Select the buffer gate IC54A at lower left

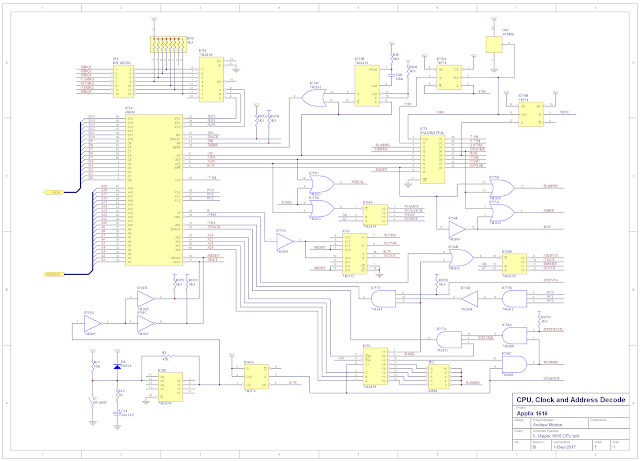pyautogui.click(x=93, y=324)
